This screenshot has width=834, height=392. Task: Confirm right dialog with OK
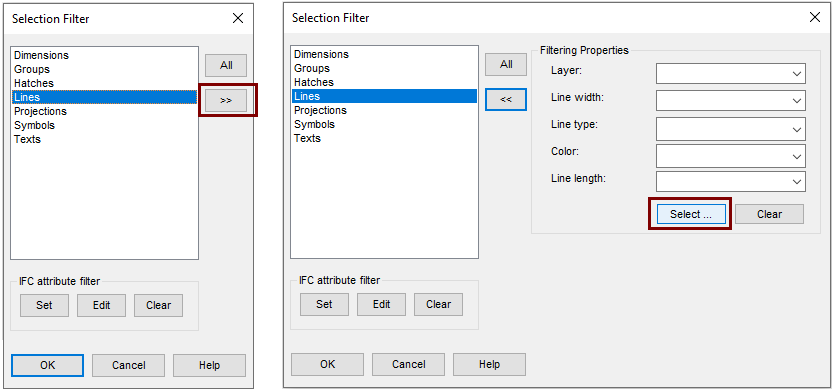[328, 364]
